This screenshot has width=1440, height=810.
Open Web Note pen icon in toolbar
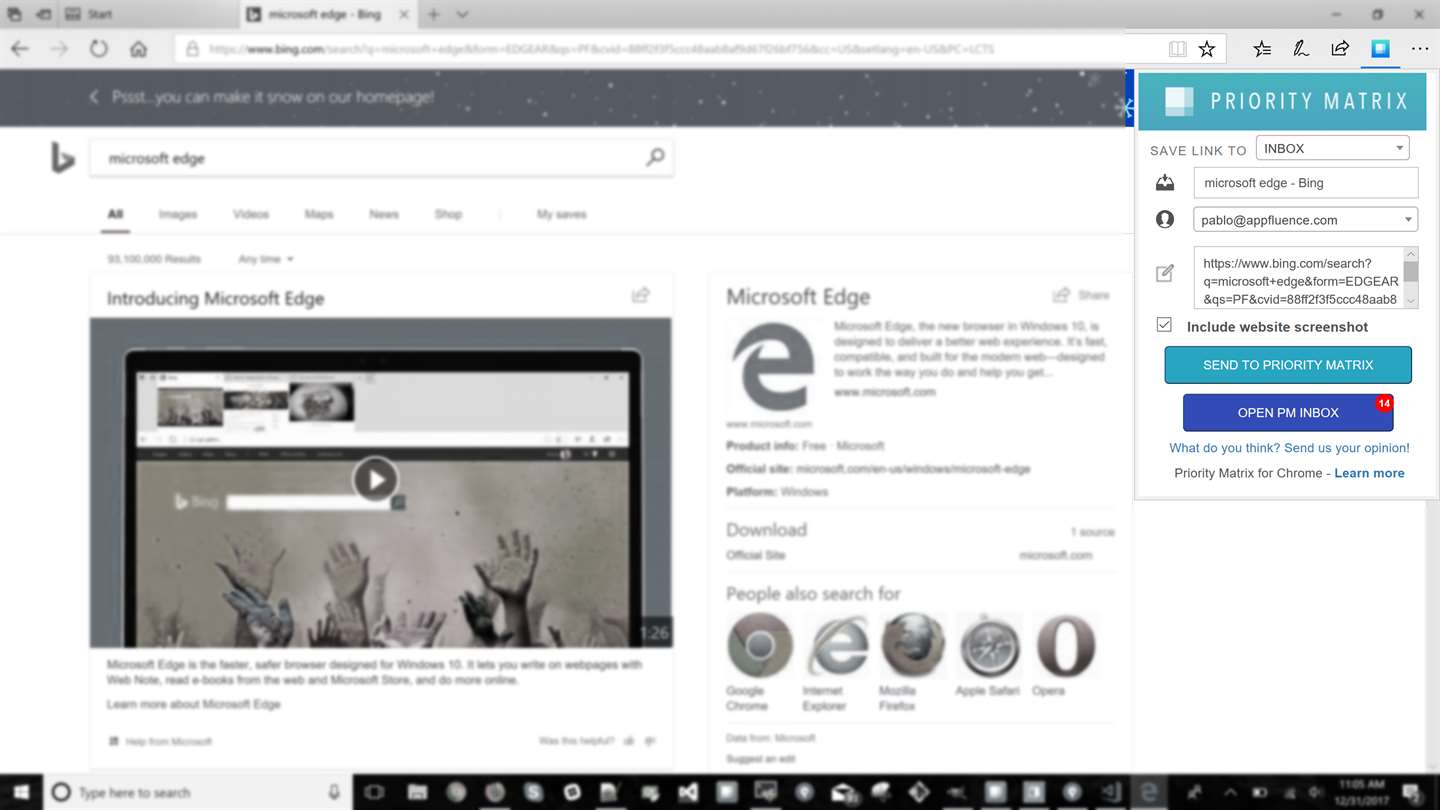tap(1301, 48)
